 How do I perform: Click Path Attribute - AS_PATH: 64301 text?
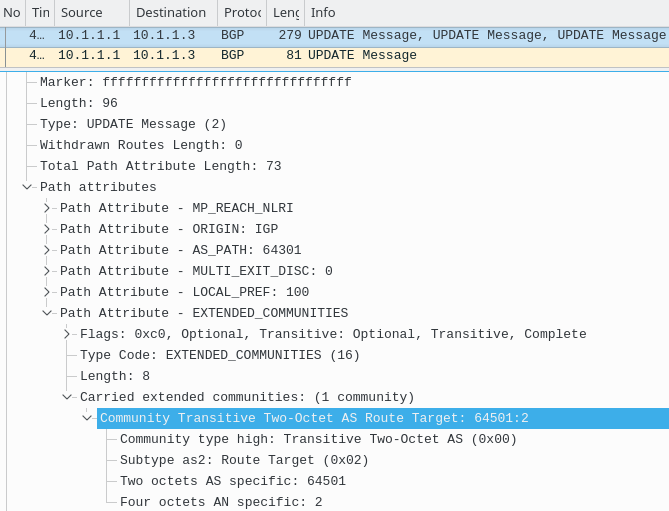point(180,250)
